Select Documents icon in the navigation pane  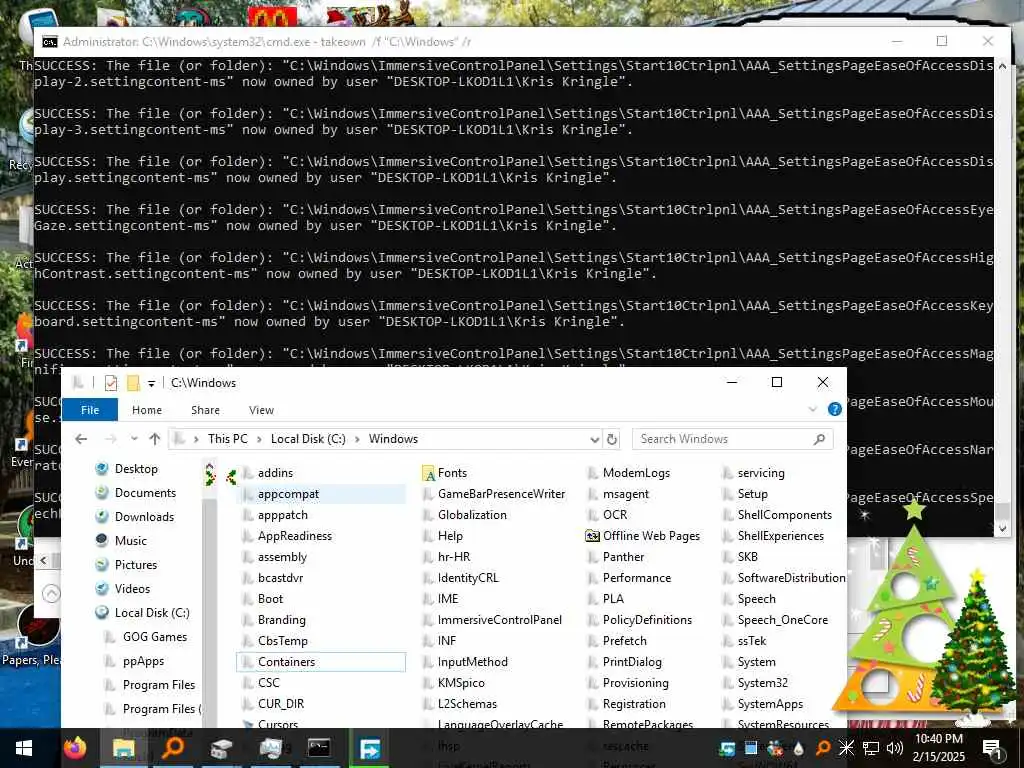tap(102, 492)
